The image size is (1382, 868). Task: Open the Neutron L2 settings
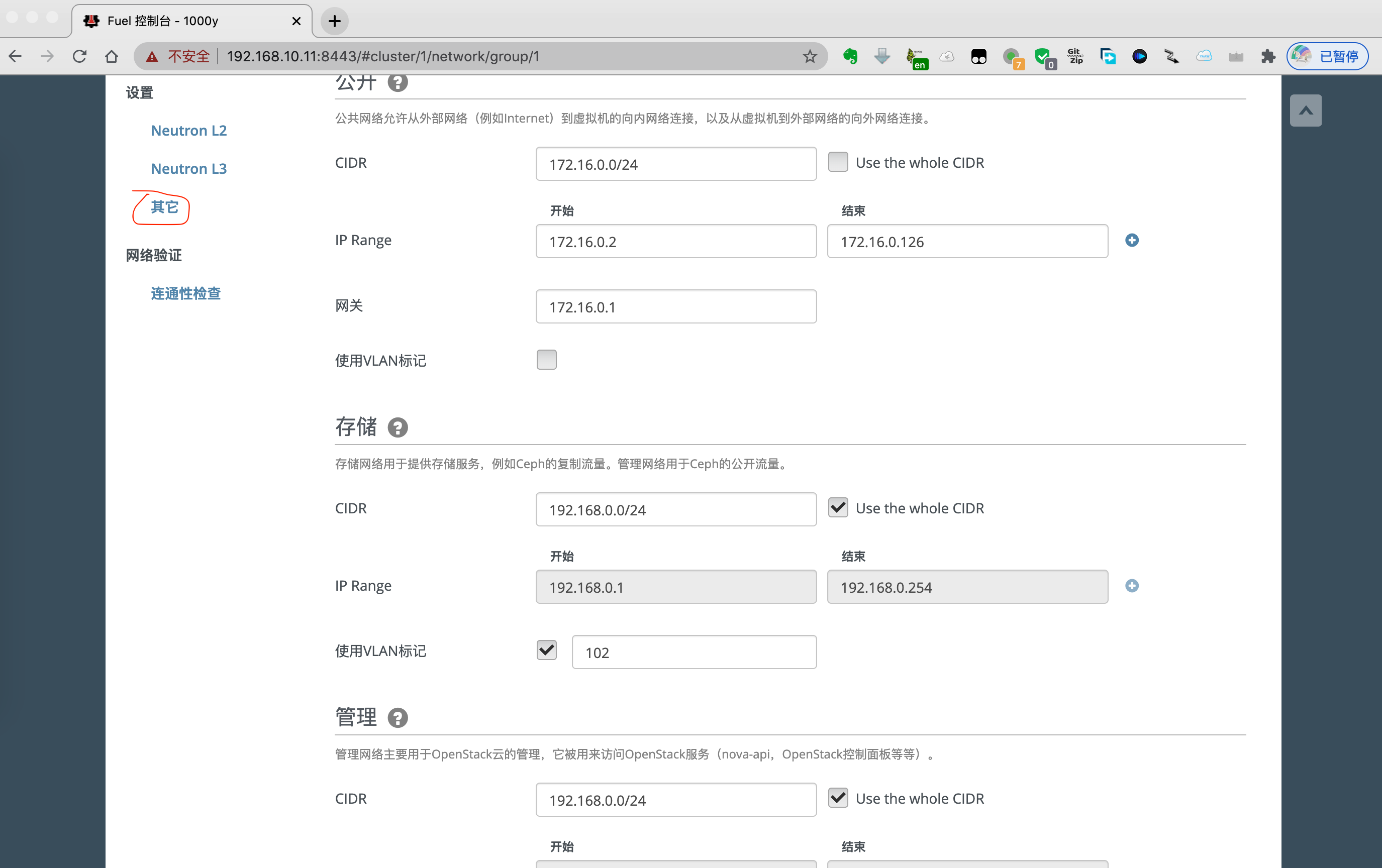[189, 131]
